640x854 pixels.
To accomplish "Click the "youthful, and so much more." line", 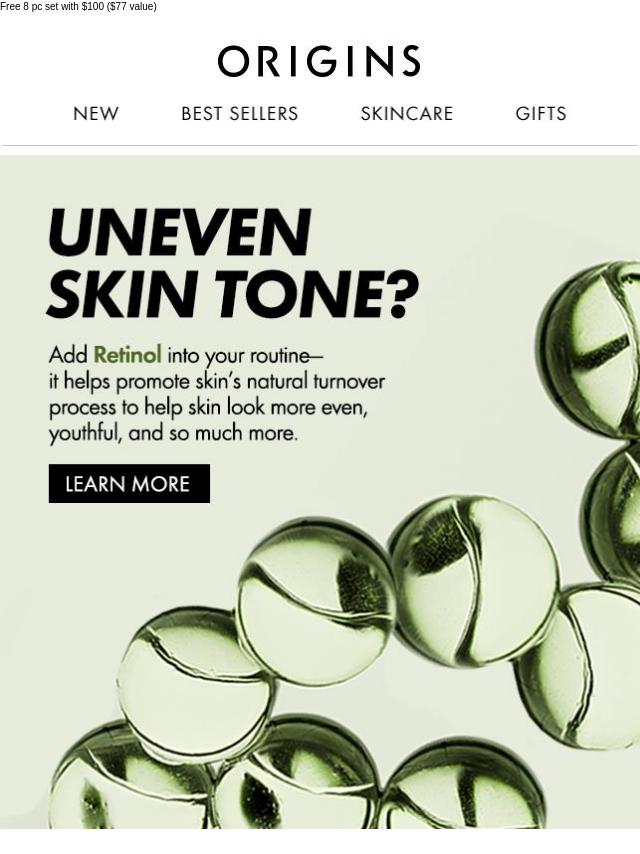I will pyautogui.click(x=173, y=434).
